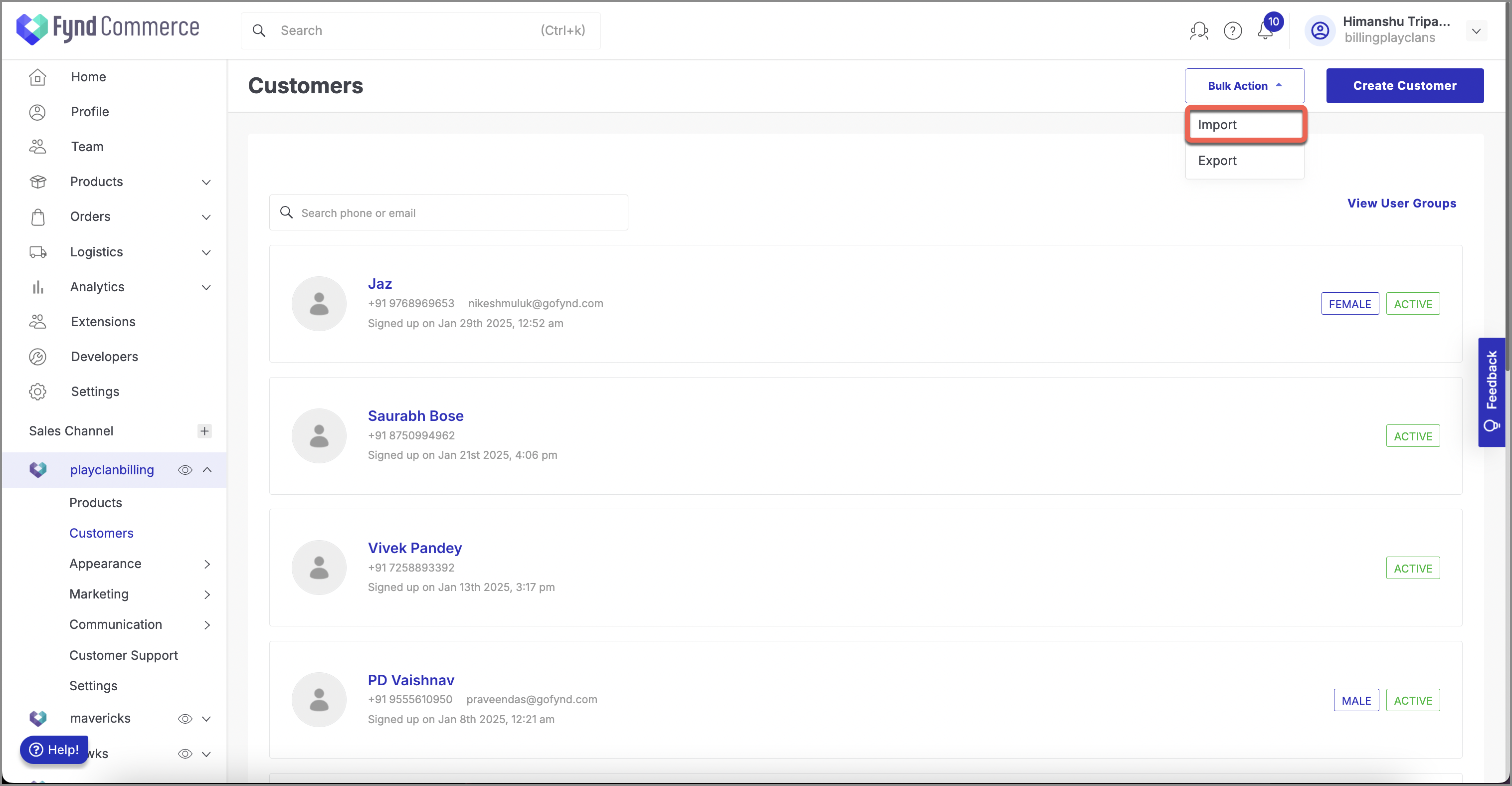Add a new Sales Channel with plus icon

tap(204, 431)
